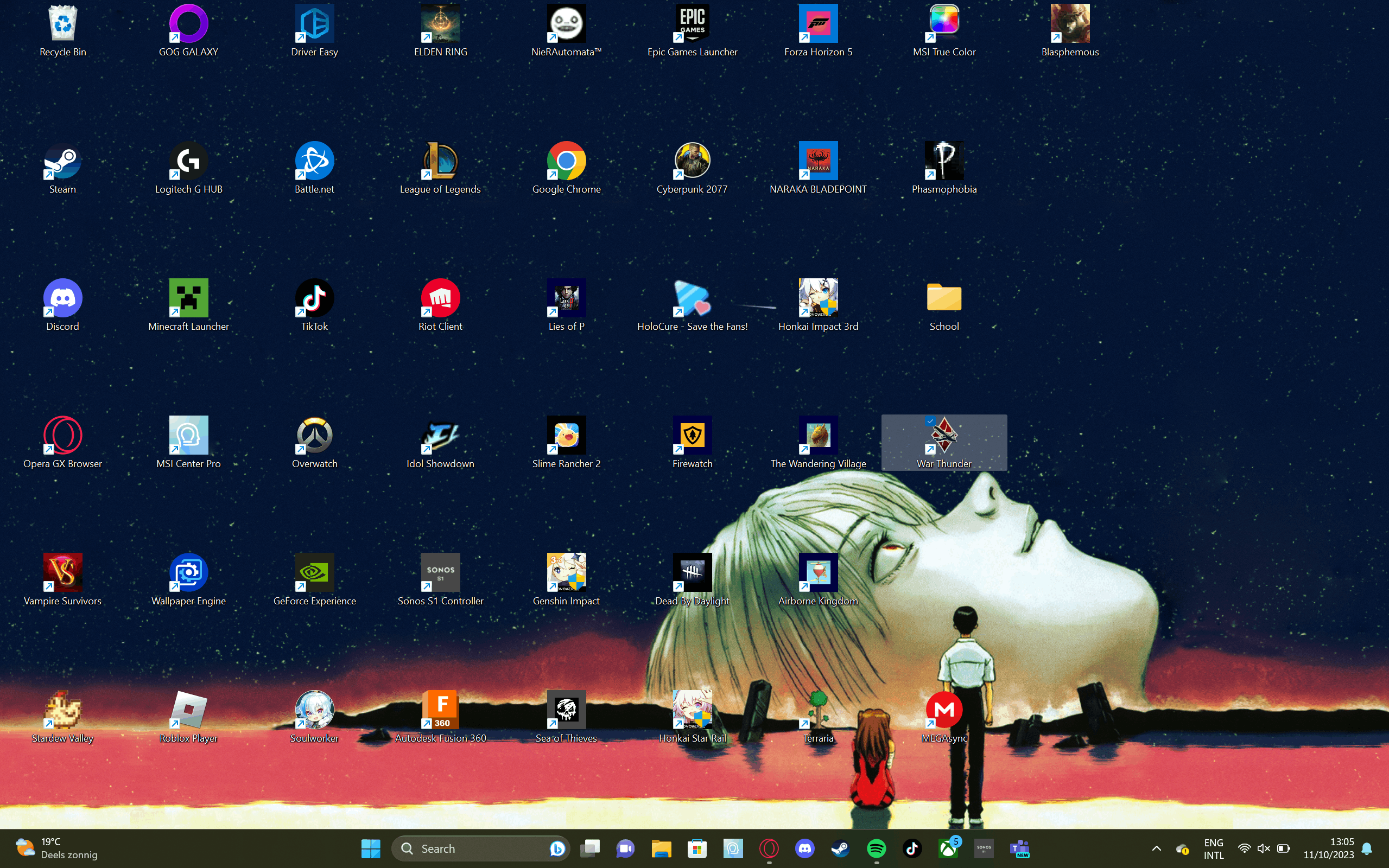The width and height of the screenshot is (1389, 868).
Task: Select the School folder on desktop
Action: pos(944,305)
